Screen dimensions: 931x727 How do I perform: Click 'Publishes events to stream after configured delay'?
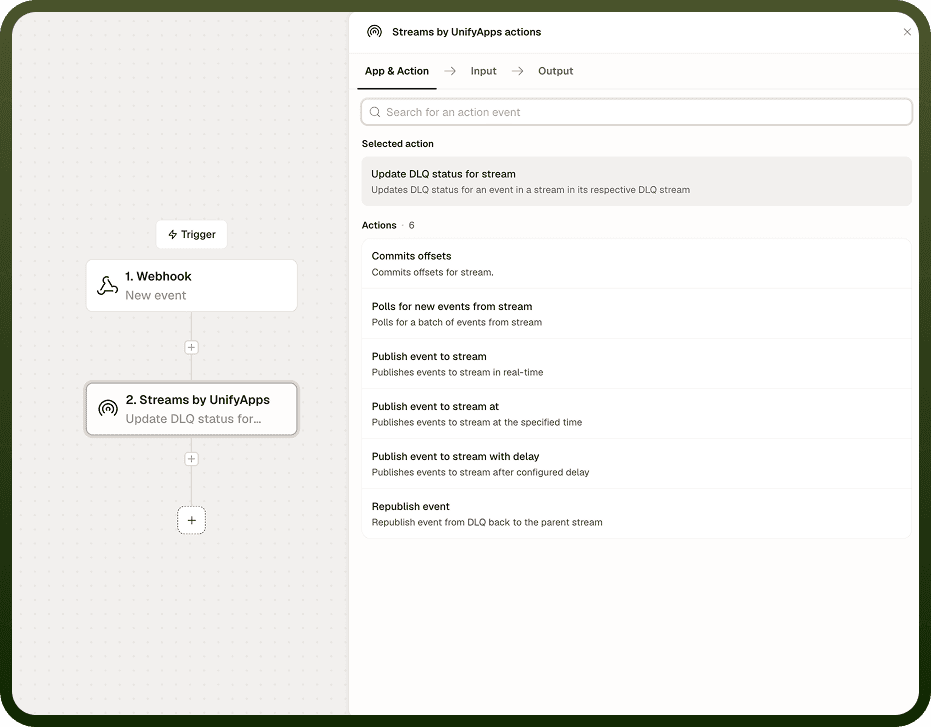pyautogui.click(x=480, y=472)
